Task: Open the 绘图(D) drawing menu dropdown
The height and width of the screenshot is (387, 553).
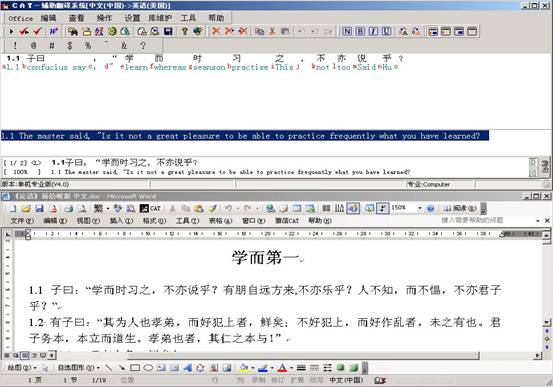Action: [22, 368]
